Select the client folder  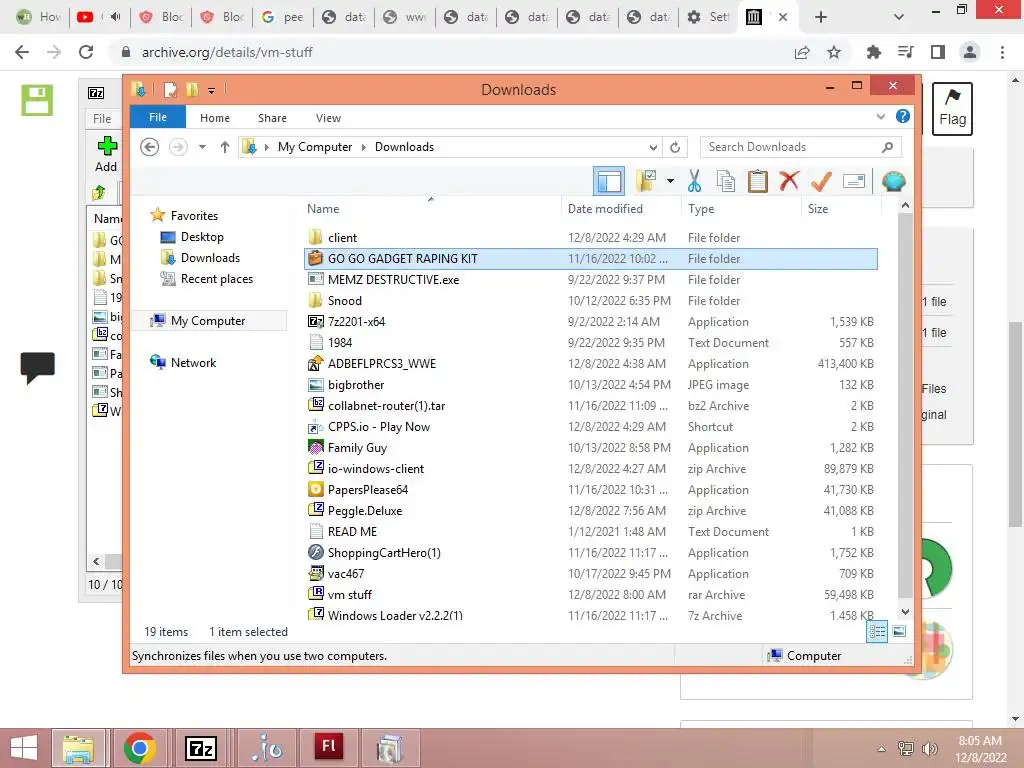[591, 238]
